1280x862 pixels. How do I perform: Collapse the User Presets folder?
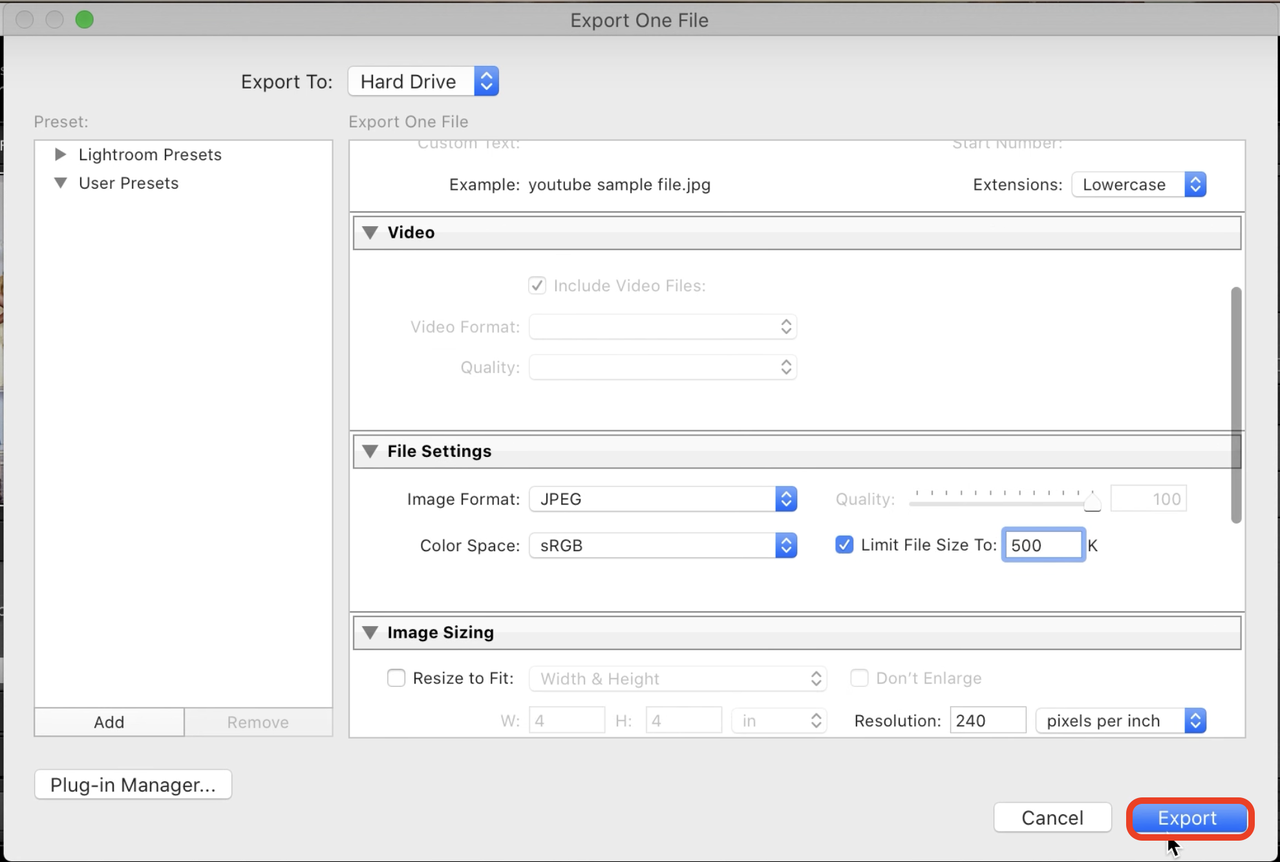coord(61,183)
